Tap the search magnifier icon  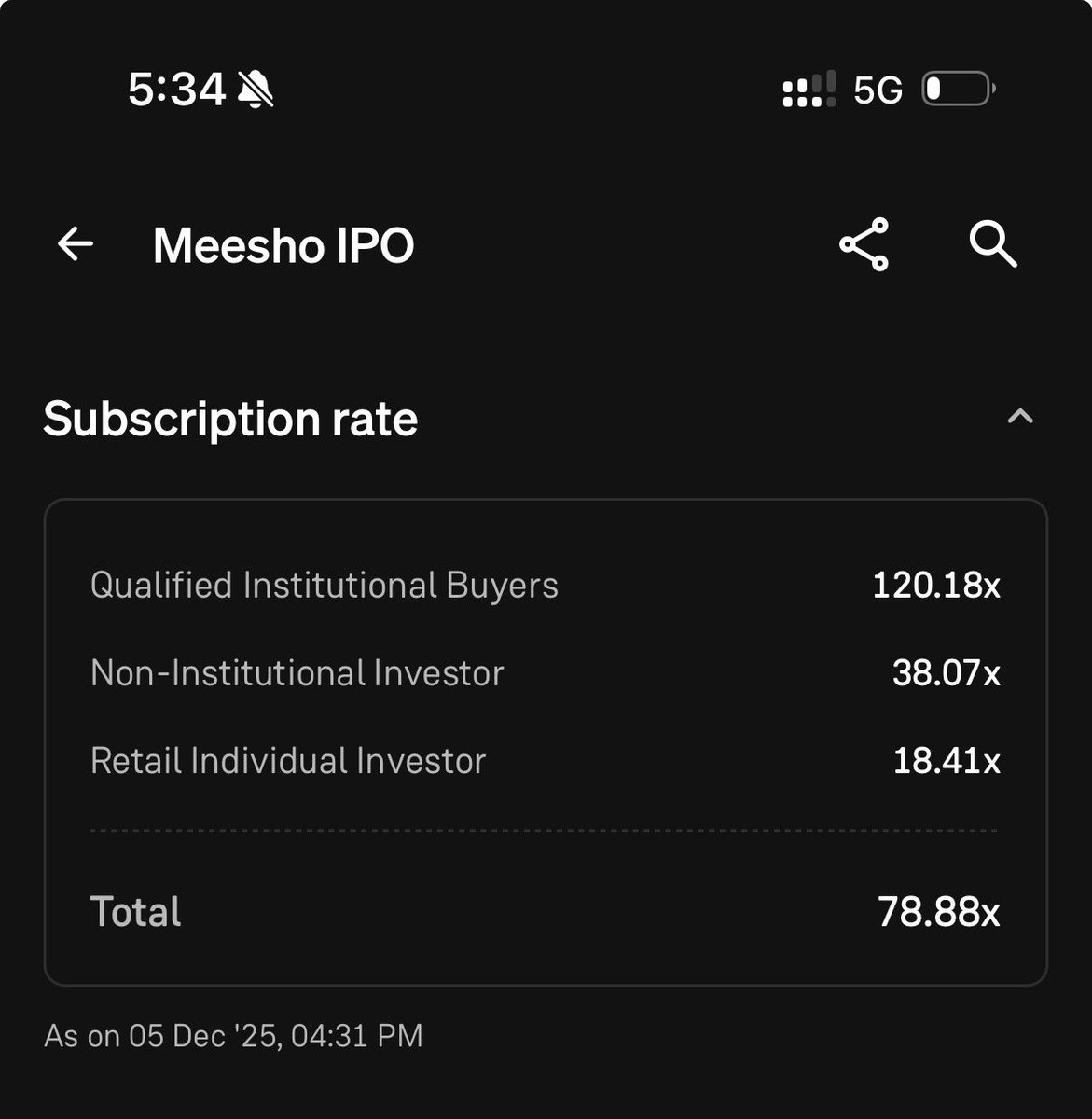tap(992, 244)
